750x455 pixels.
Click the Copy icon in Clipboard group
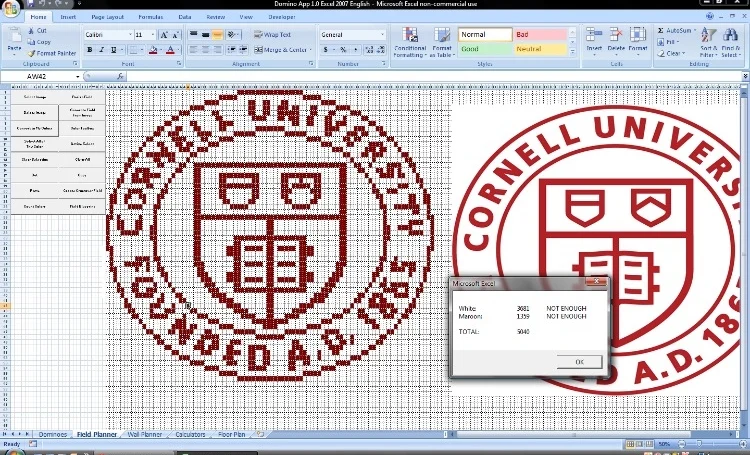click(x=31, y=42)
